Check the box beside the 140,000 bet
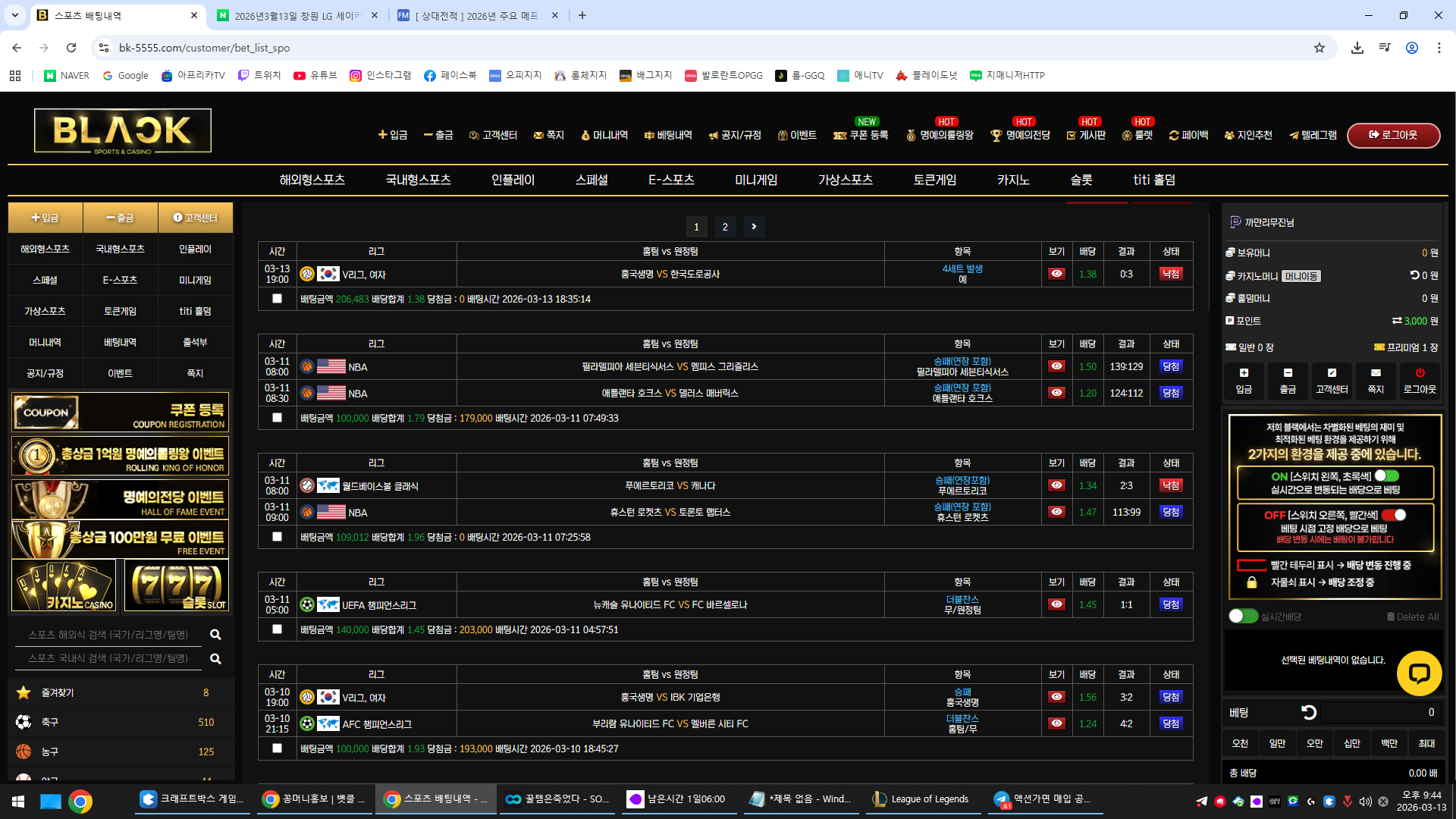This screenshot has height=819, width=1456. click(x=277, y=629)
